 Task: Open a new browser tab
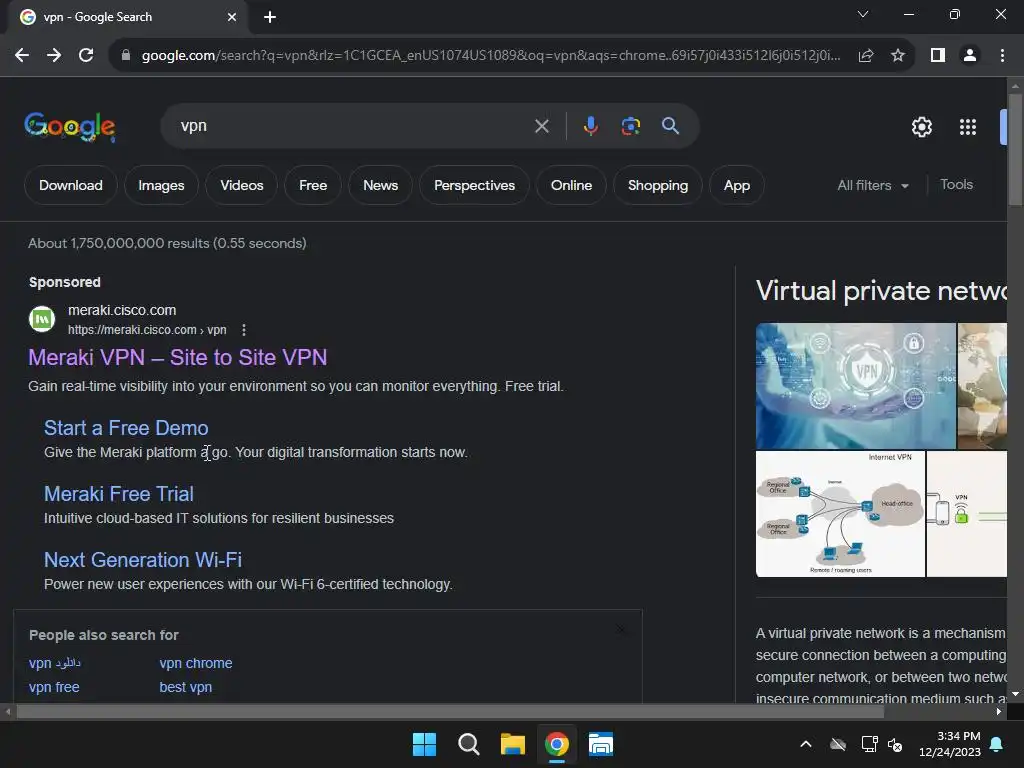[x=270, y=17]
